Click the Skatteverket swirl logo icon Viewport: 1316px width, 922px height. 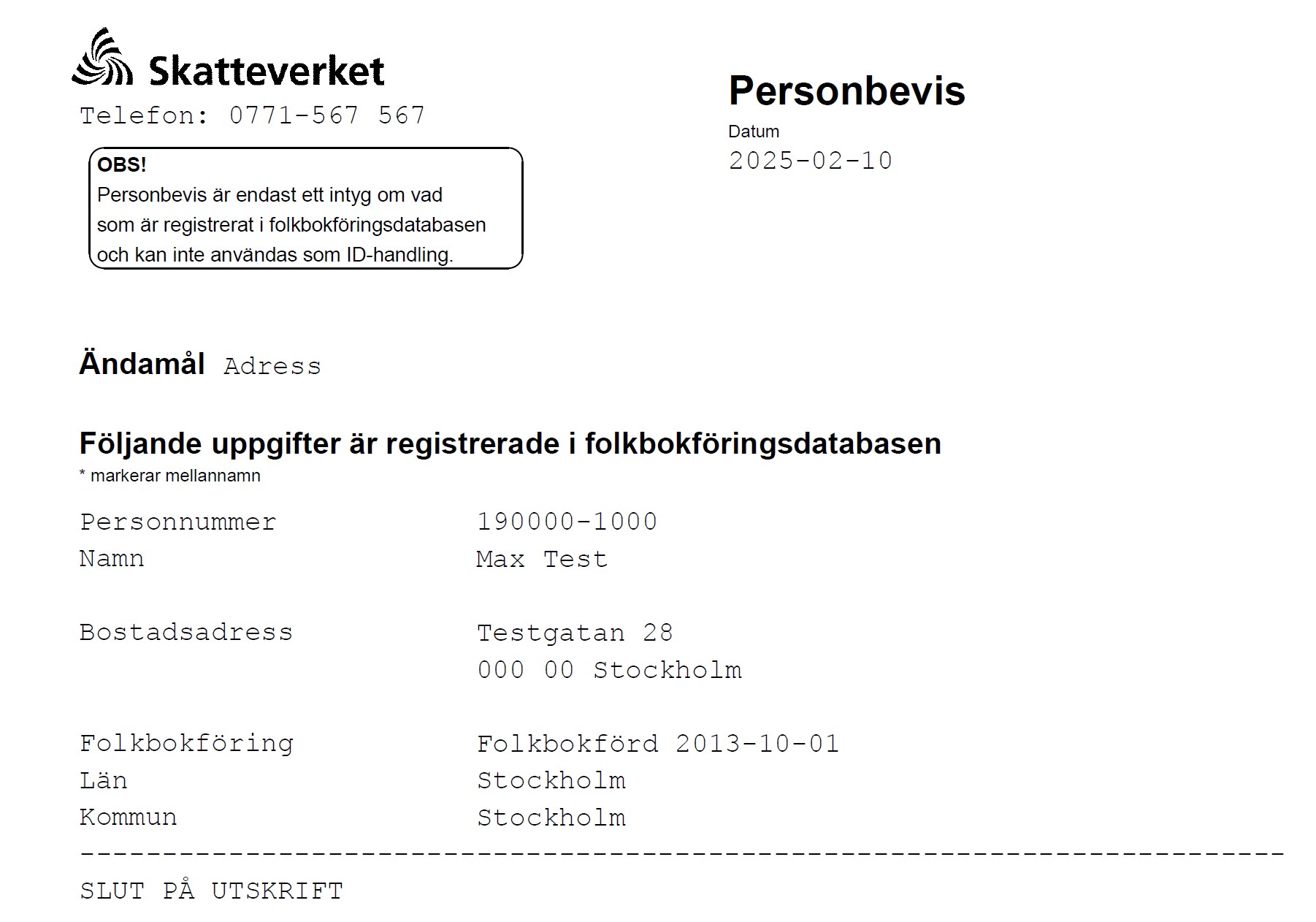pyautogui.click(x=102, y=58)
